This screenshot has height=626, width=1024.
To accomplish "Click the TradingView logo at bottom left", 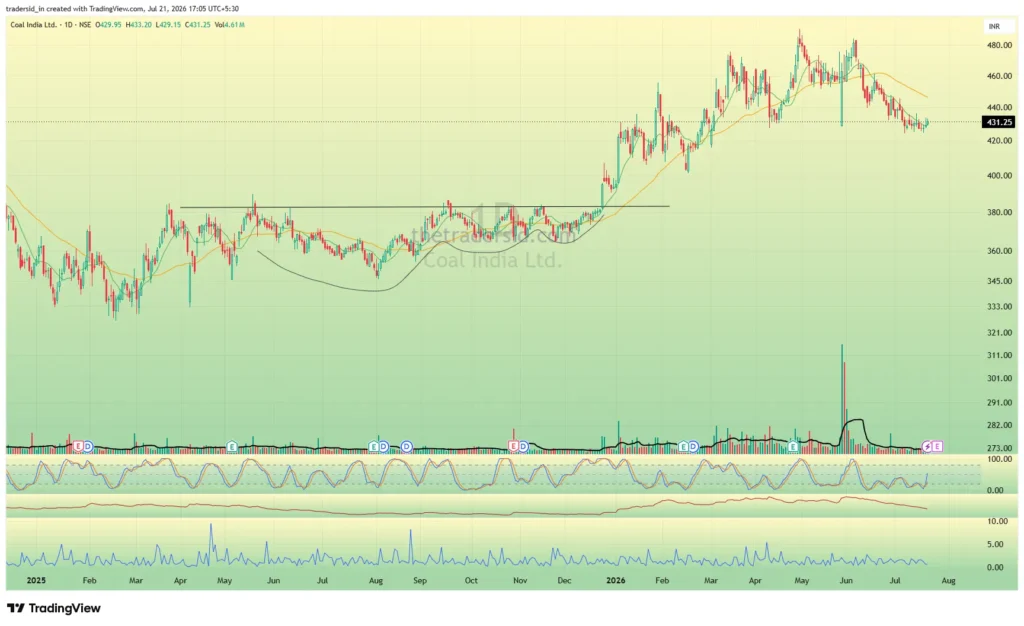I will pyautogui.click(x=54, y=608).
